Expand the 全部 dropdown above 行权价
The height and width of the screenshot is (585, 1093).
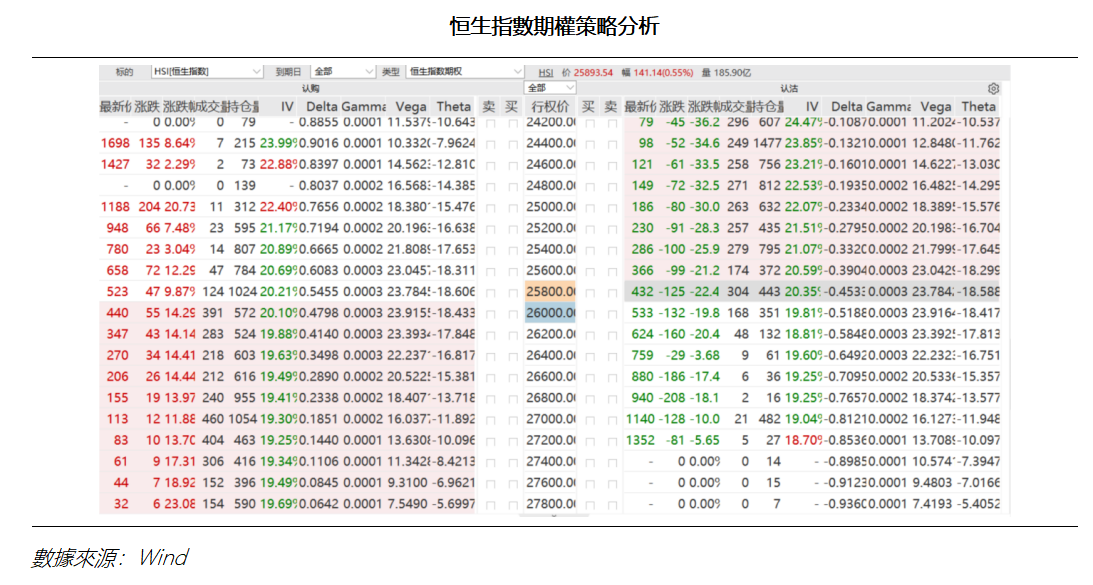tap(550, 88)
